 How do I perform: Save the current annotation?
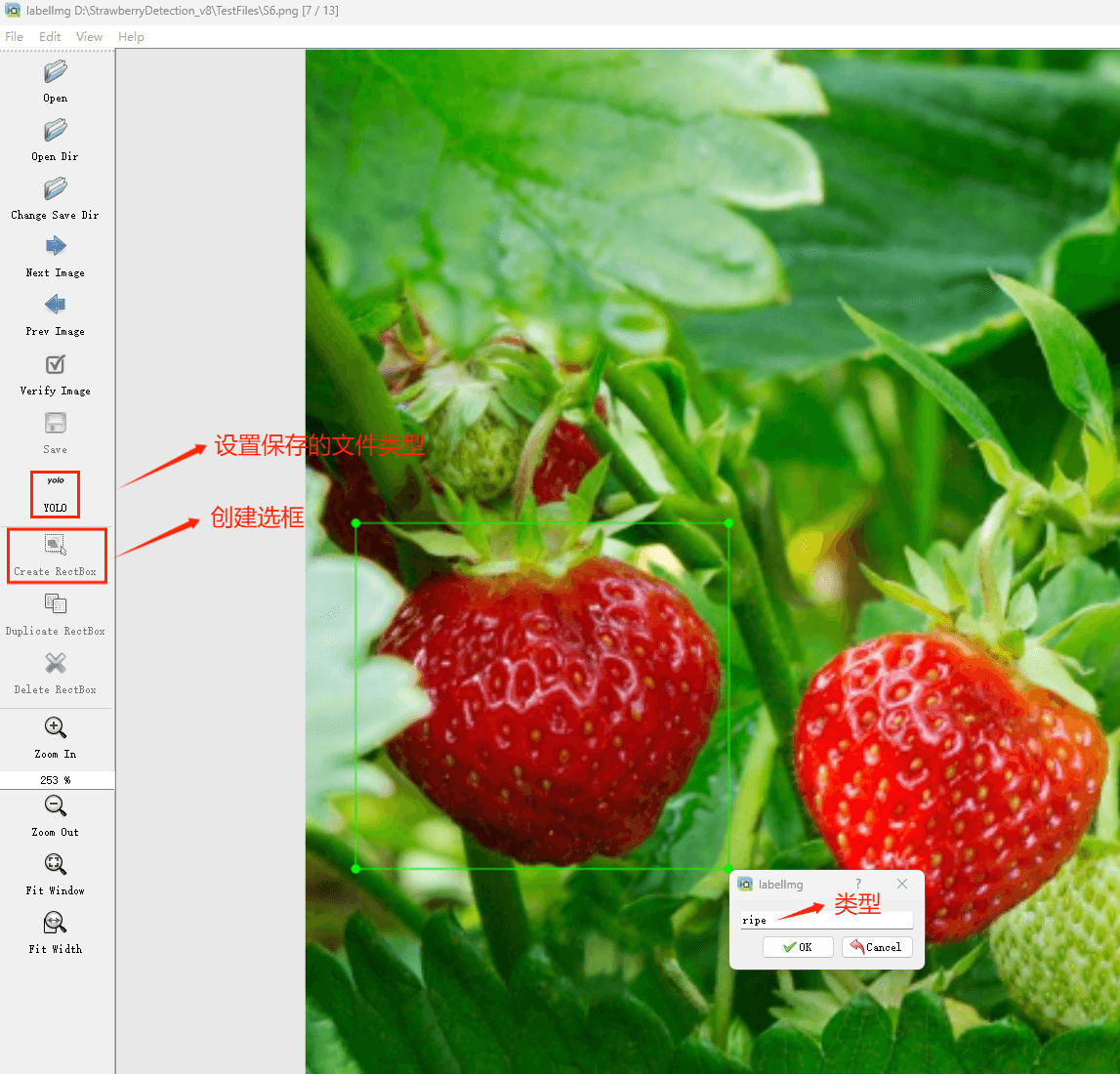pyautogui.click(x=56, y=424)
